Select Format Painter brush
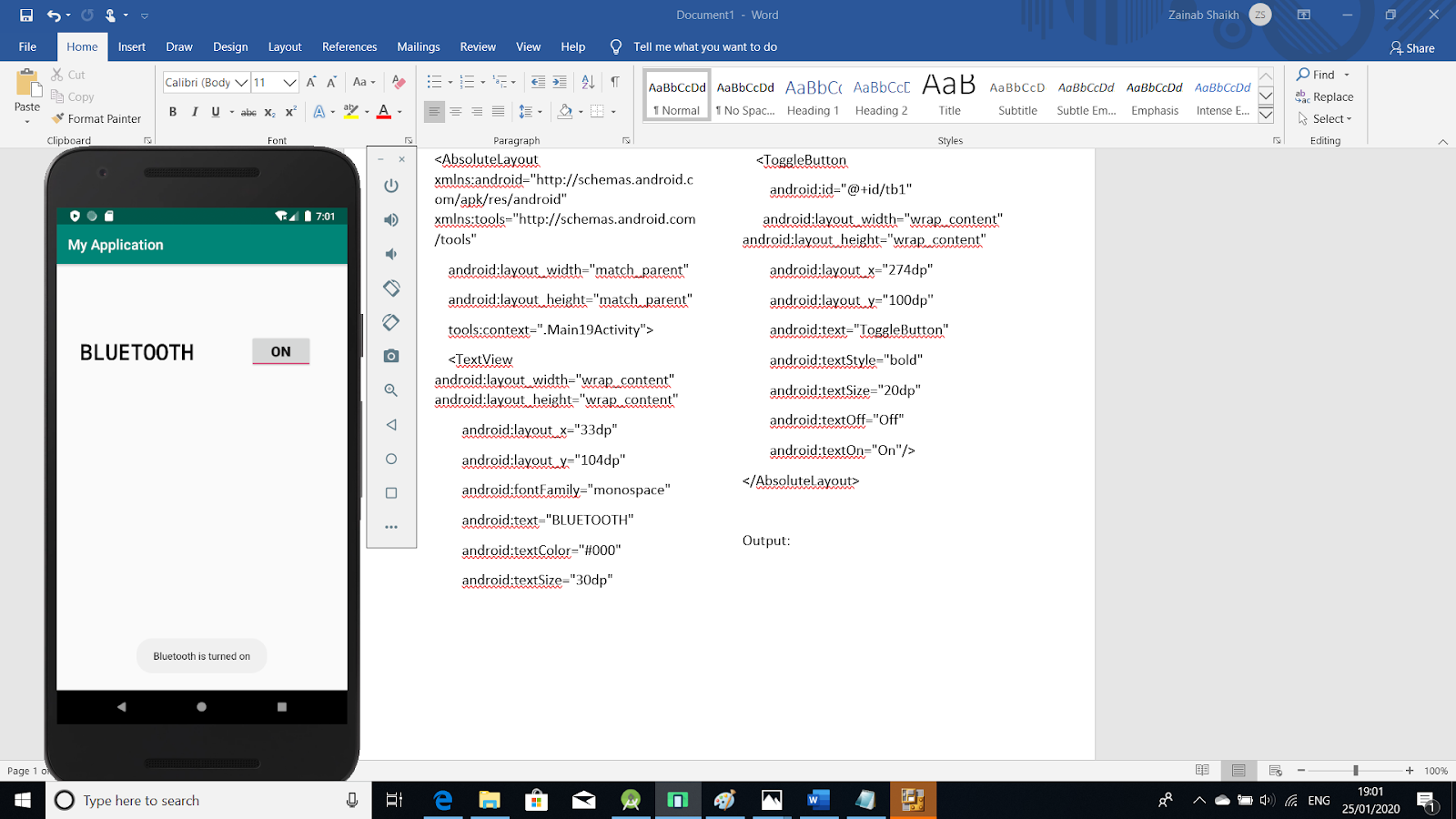The width and height of the screenshot is (1456, 819). (96, 118)
